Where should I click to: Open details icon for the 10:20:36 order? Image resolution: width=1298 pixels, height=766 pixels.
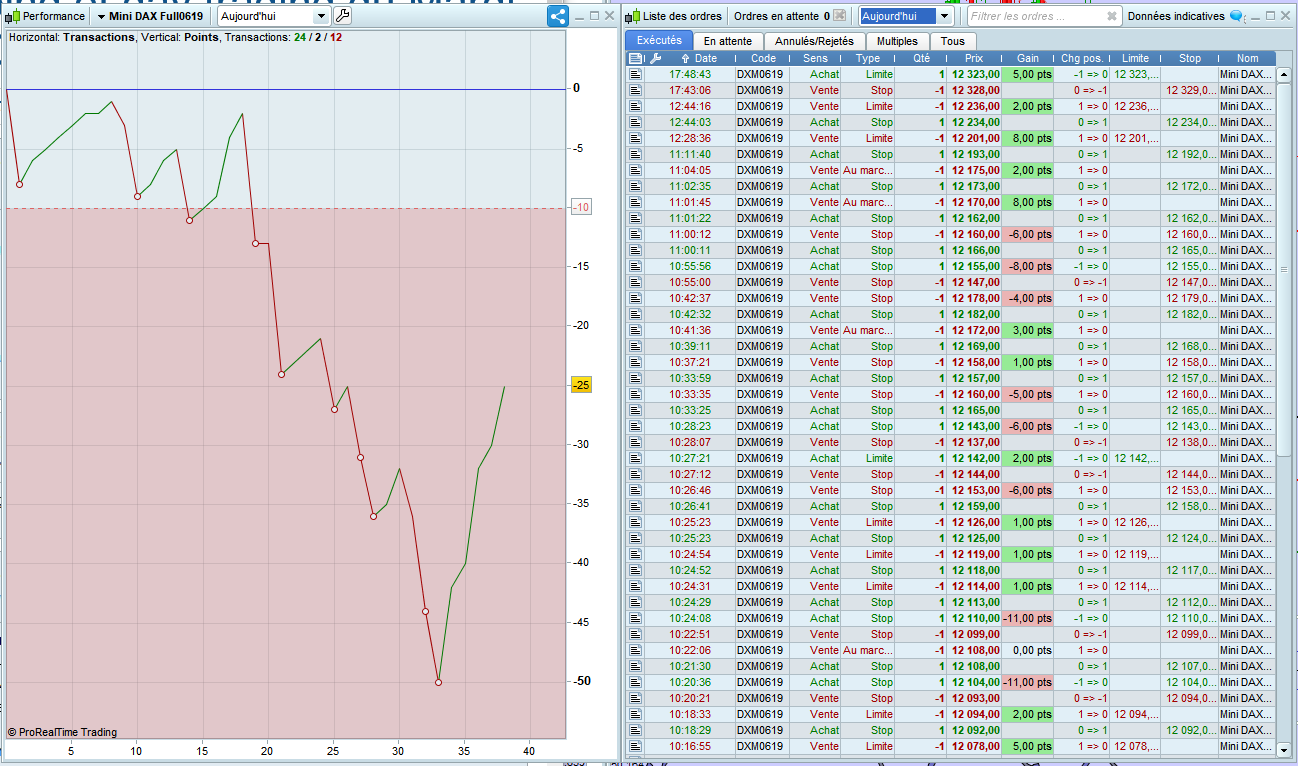click(635, 682)
